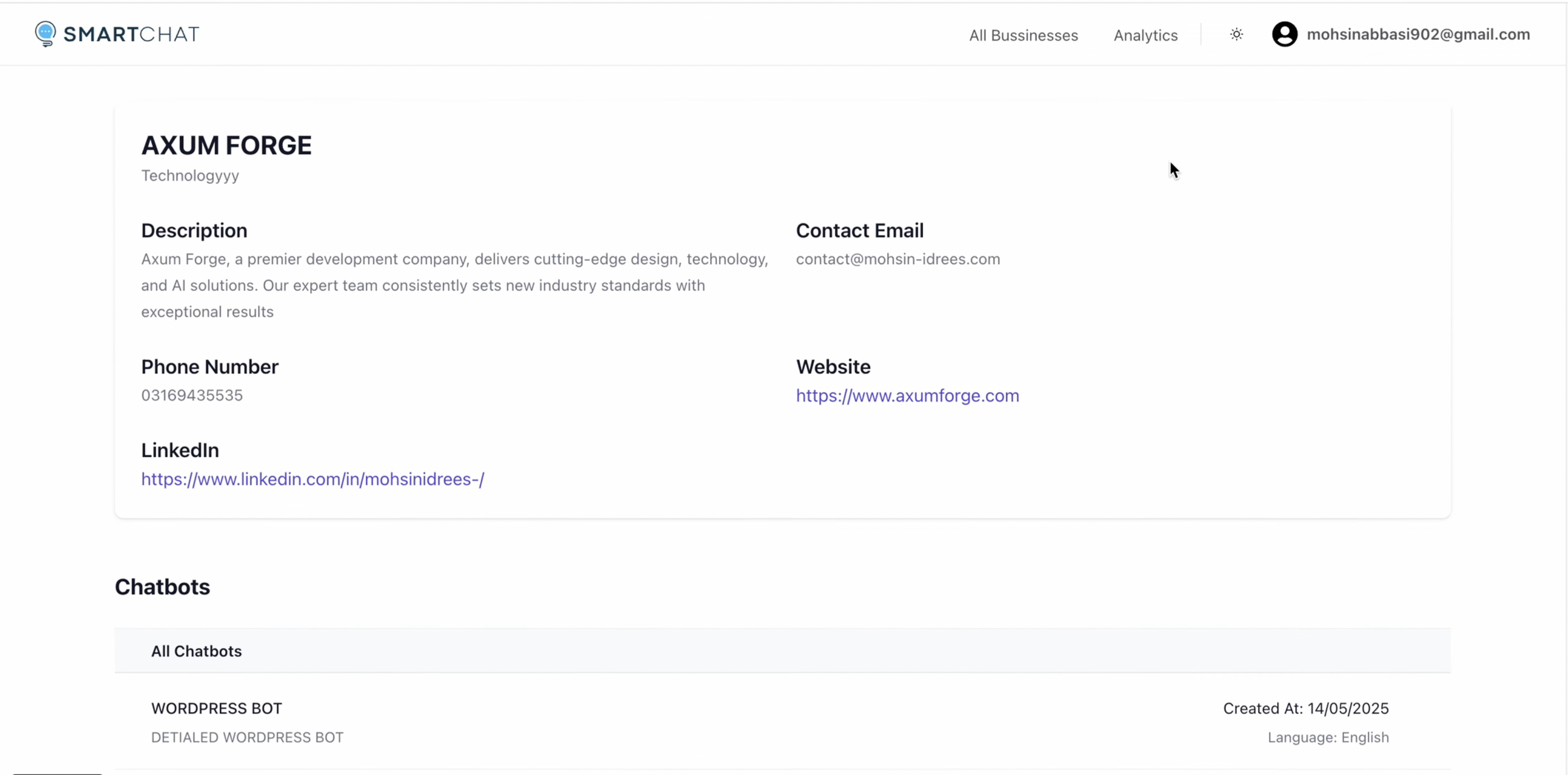Click the Technologyyy category text

[190, 176]
